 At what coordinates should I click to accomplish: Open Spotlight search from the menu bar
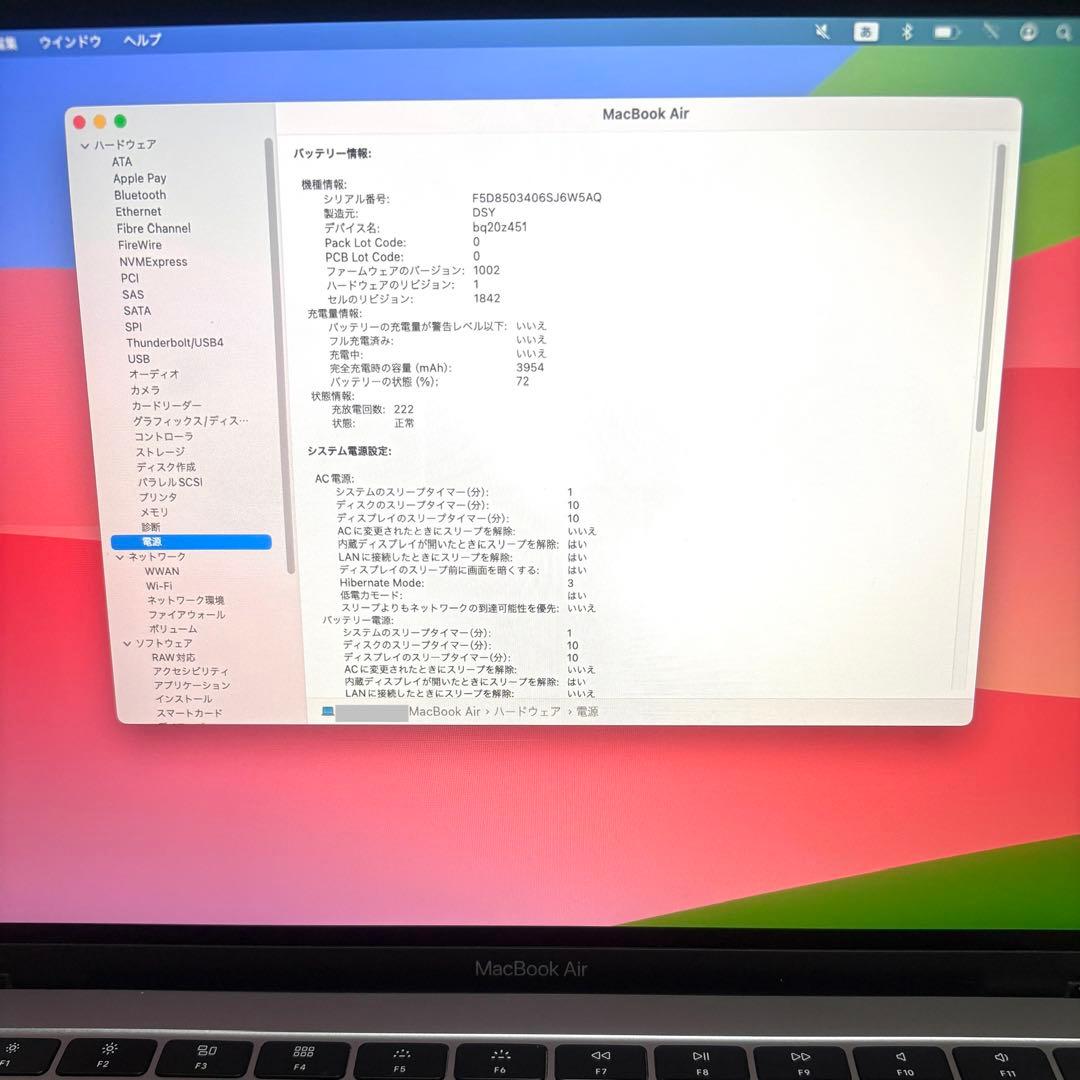click(x=1063, y=32)
